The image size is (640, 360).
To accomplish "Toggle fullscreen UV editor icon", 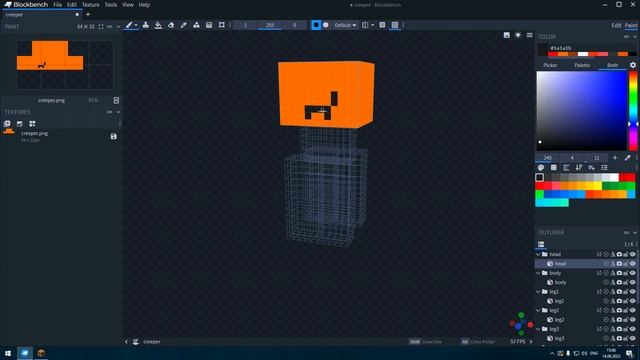I will (x=101, y=27).
